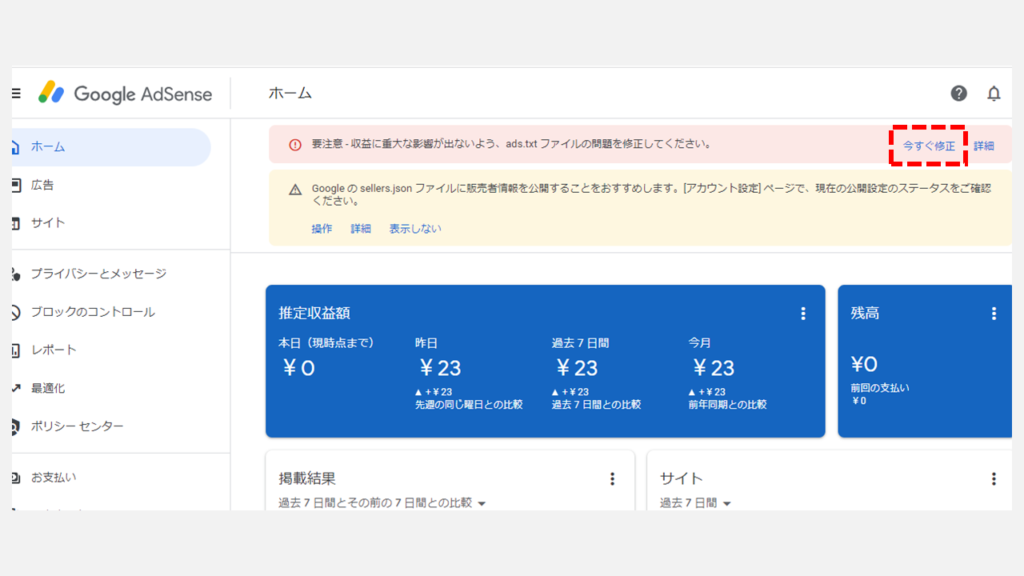Click the 今すぐ修正 link
This screenshot has width=1024, height=576.
click(929, 146)
